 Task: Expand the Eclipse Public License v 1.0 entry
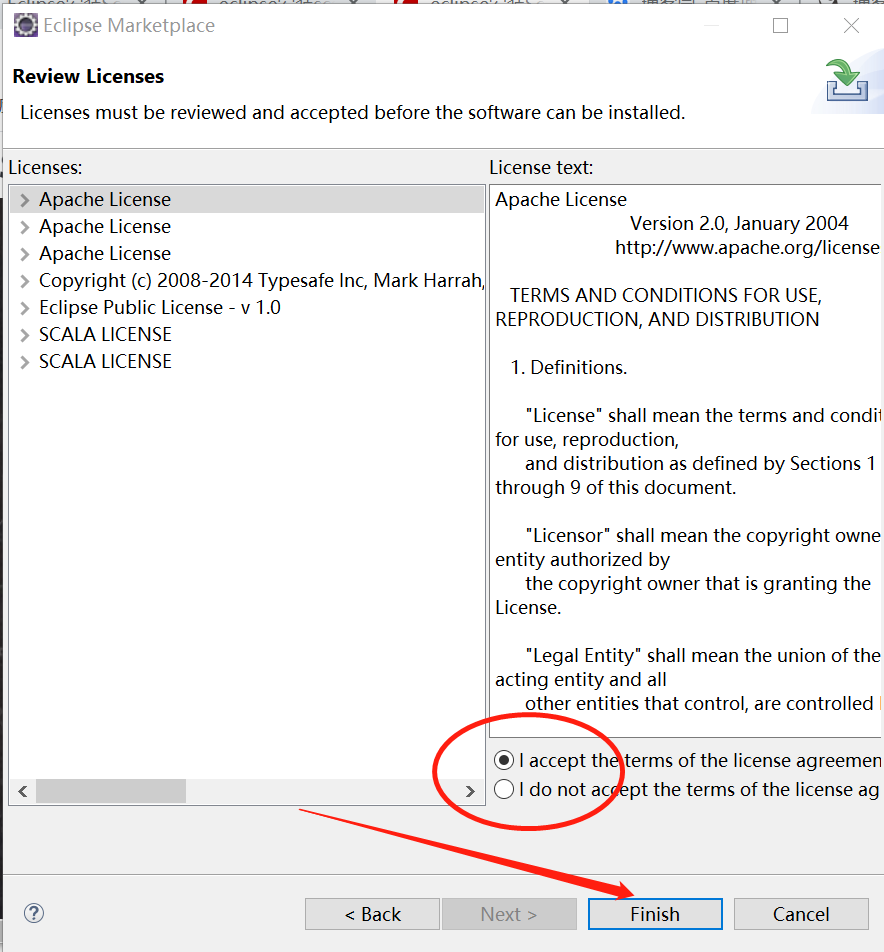click(25, 308)
